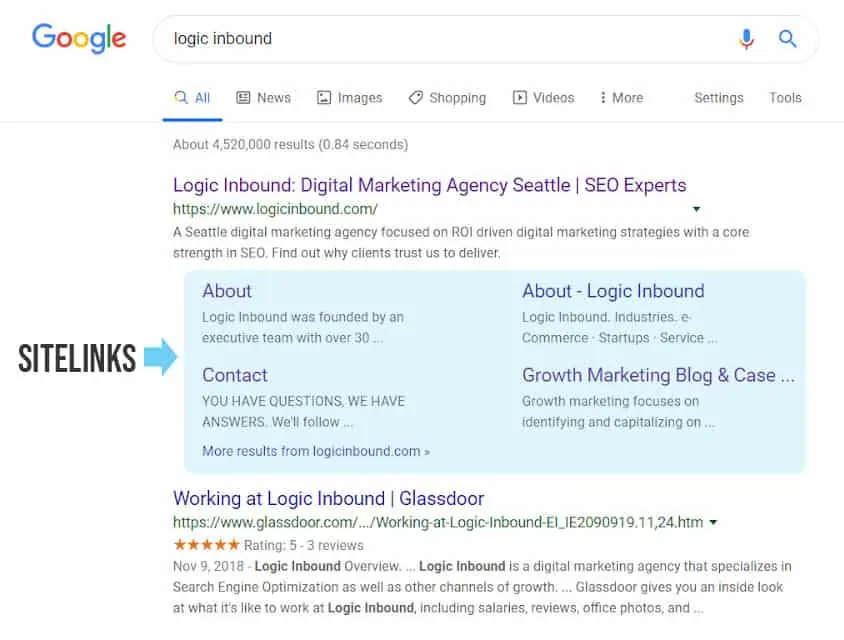
Task: Click the Google logo
Action: (79, 38)
